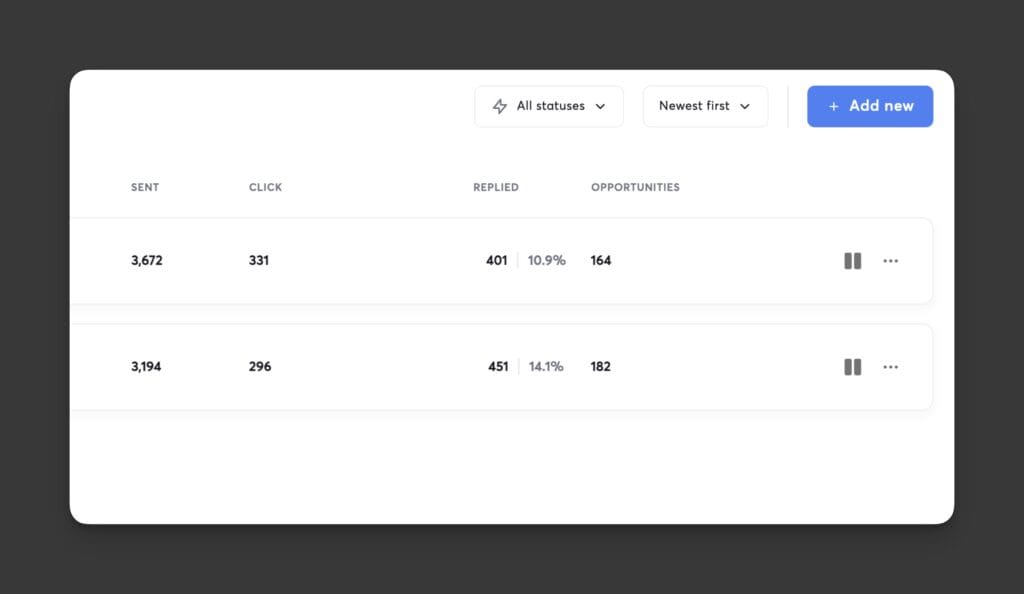Open the three-dot menu on the first campaign
The image size is (1024, 594).
click(x=891, y=261)
